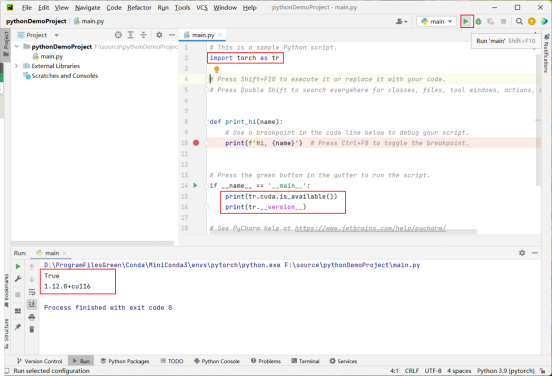Open Project panel settings gear

click(x=159, y=35)
